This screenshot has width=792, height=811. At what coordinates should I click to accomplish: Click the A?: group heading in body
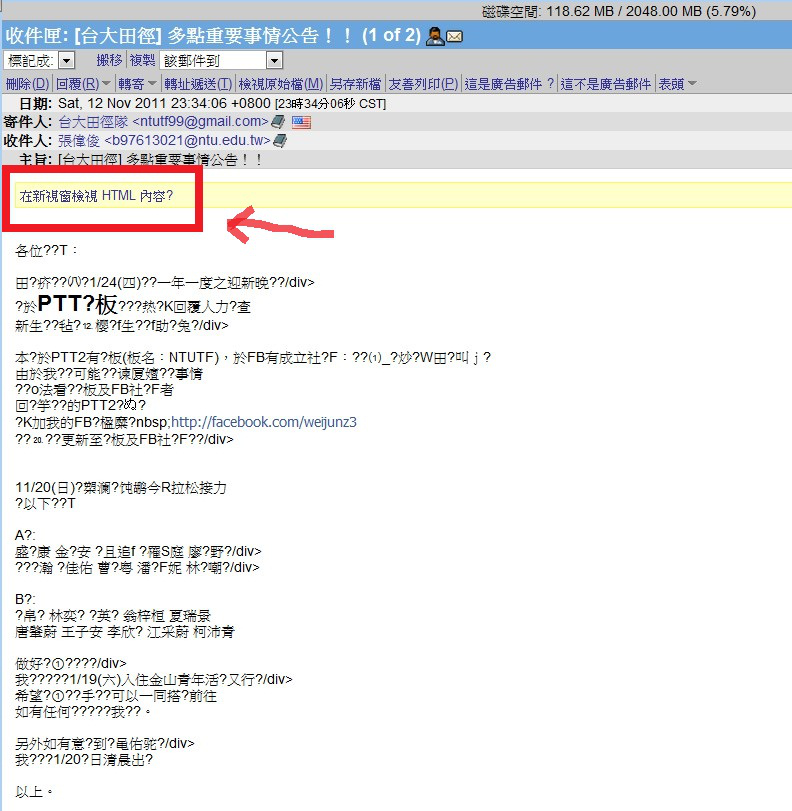tap(25, 535)
